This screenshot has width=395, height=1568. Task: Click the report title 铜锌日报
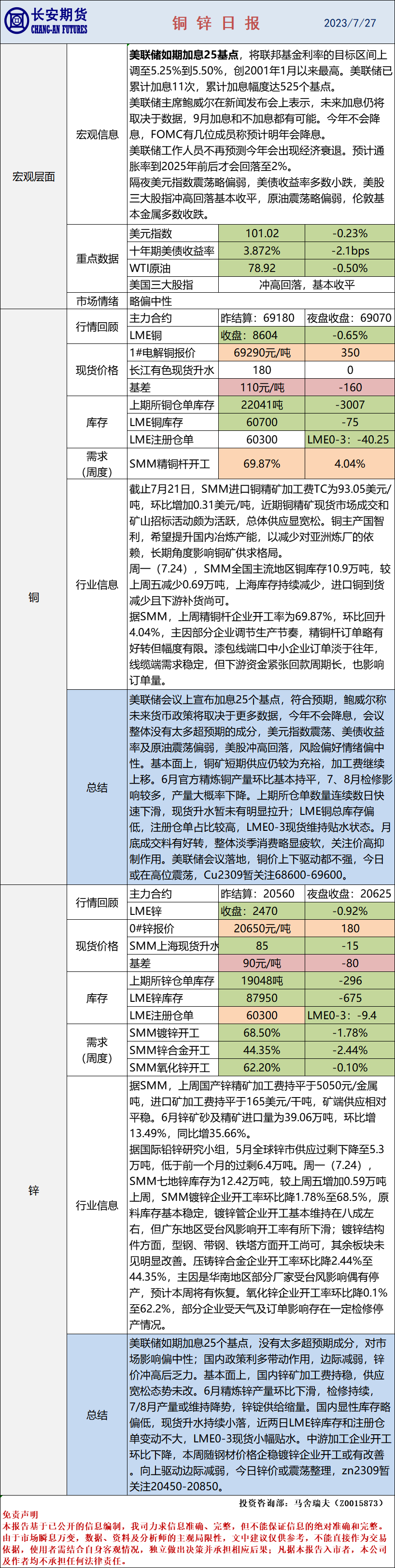[x=216, y=23]
